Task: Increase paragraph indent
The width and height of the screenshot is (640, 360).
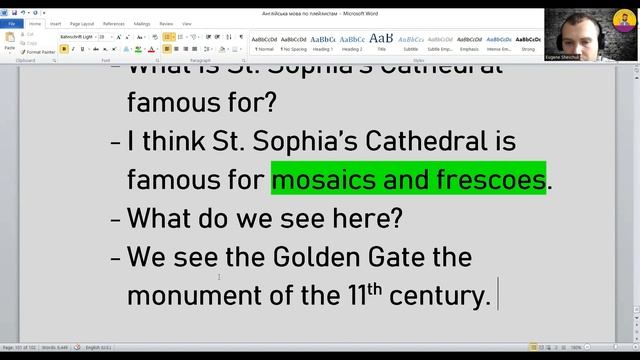Action: click(218, 37)
